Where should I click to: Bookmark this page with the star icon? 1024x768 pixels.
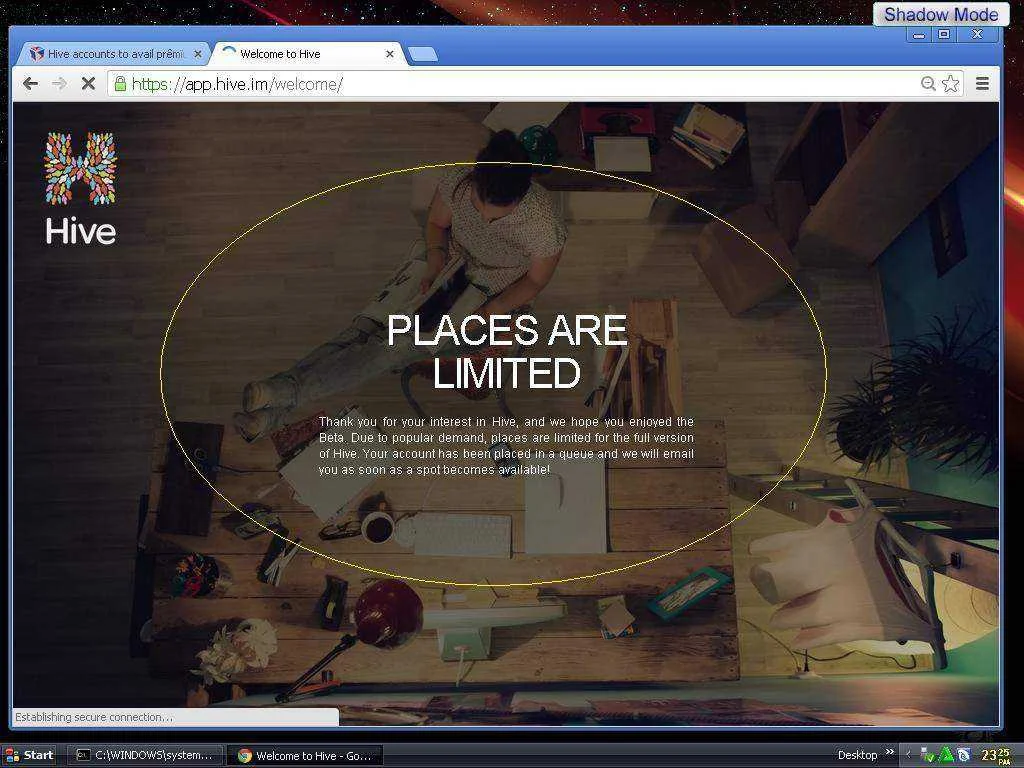point(951,84)
